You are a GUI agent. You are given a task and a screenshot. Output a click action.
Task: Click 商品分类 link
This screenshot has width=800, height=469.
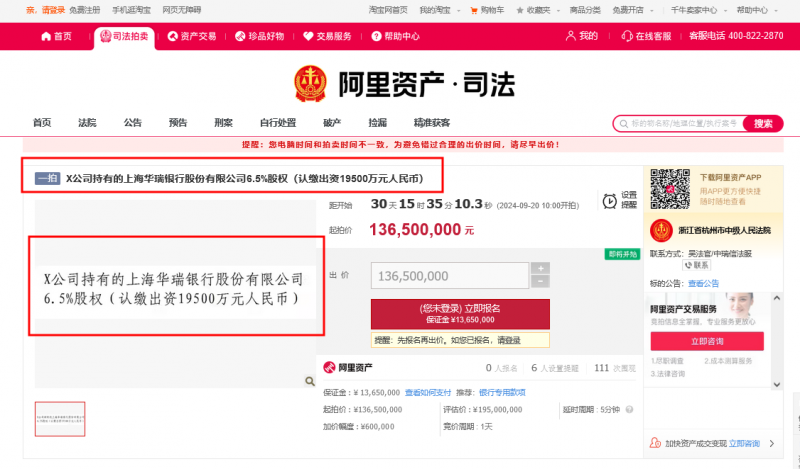[585, 10]
